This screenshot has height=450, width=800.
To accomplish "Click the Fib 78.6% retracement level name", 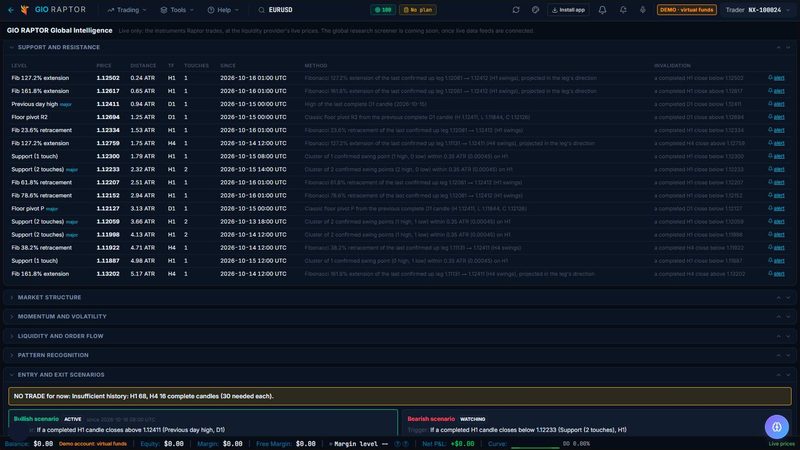I will click(41, 195).
